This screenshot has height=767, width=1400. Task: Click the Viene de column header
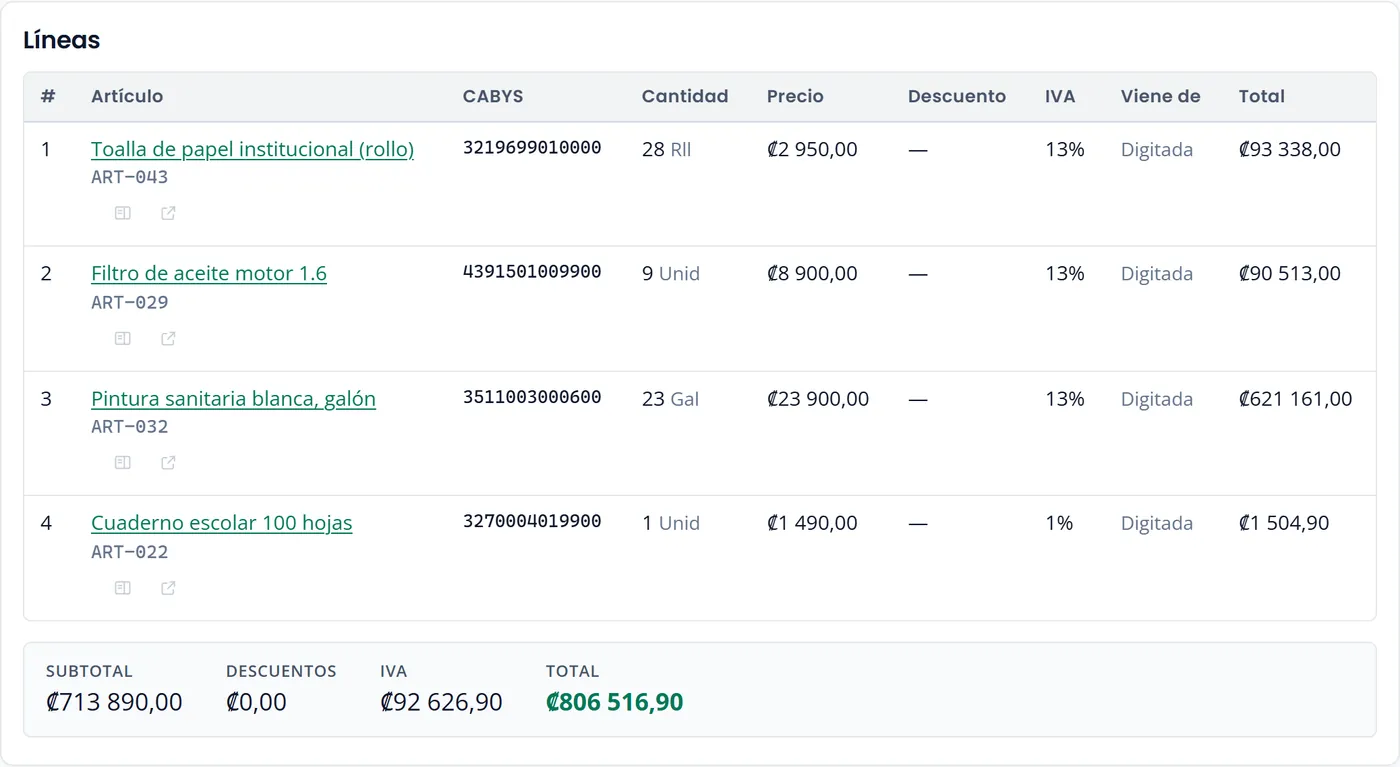coord(1160,96)
